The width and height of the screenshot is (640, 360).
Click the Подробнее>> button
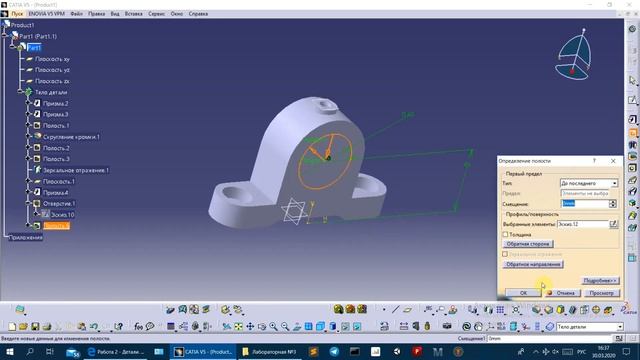point(600,280)
